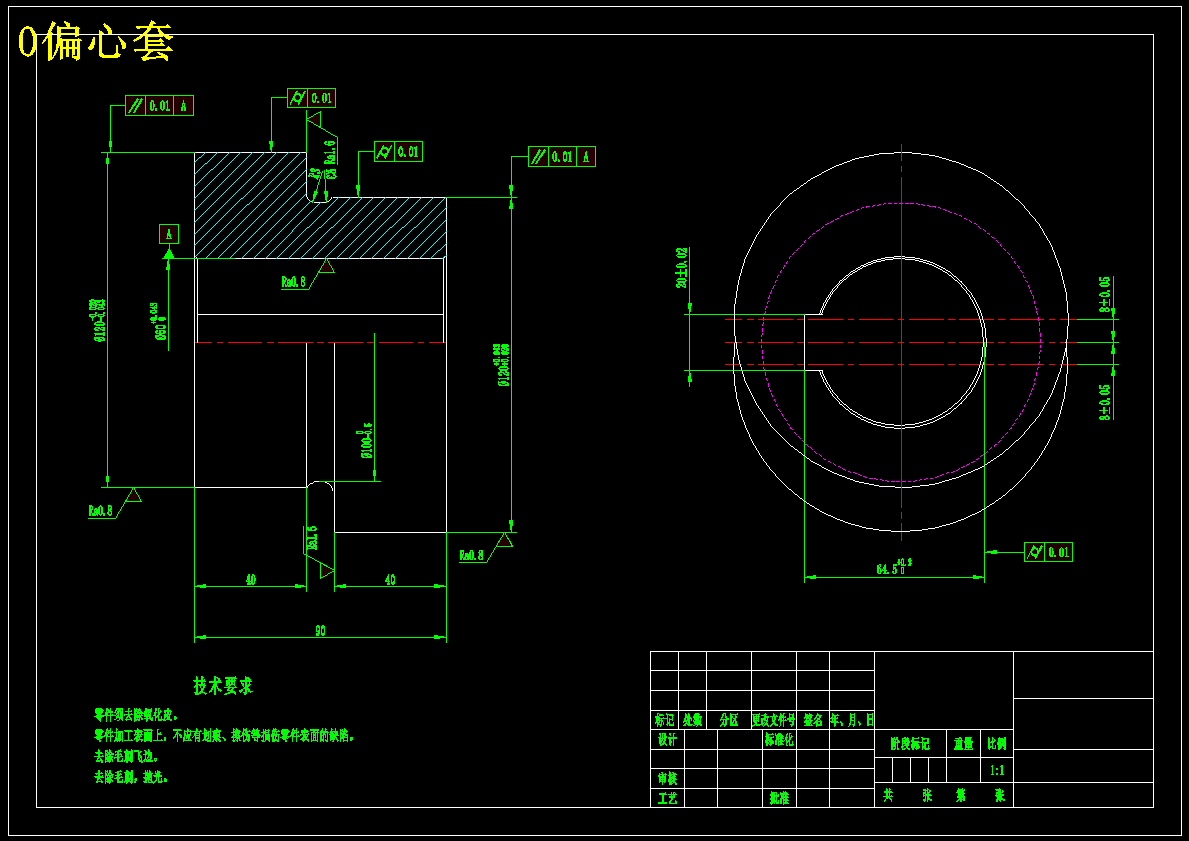Screen dimensions: 1189x841
Task: Click the 年、月、日 title block cell
Action: [852, 720]
